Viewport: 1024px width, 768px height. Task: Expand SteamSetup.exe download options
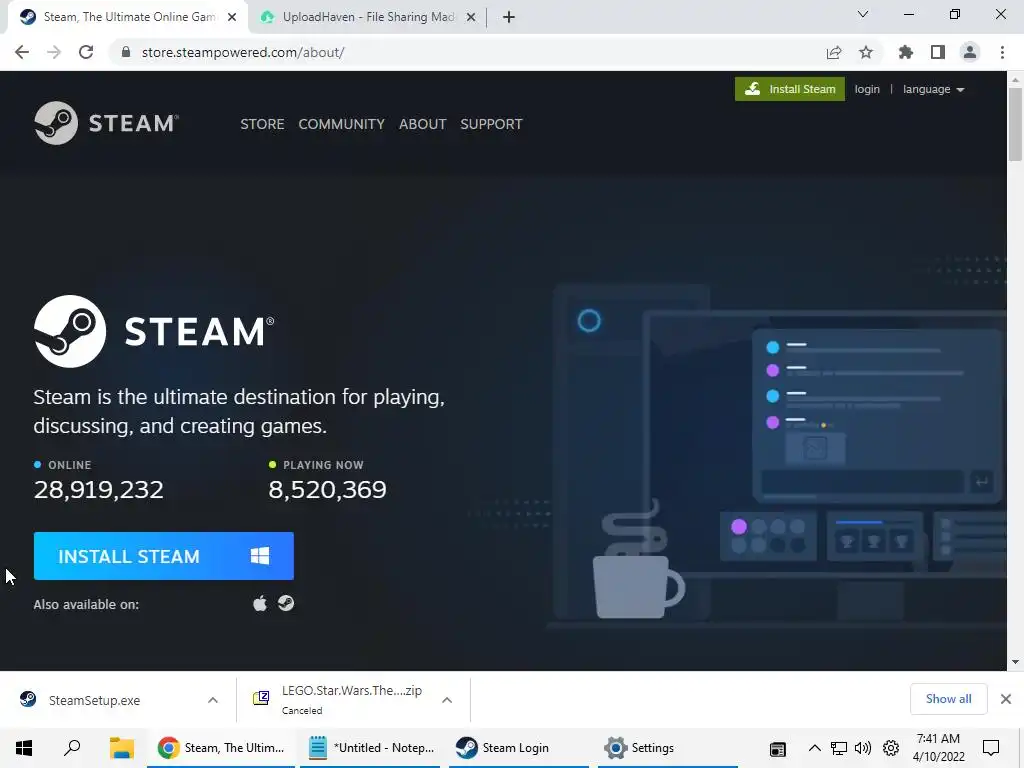point(213,700)
